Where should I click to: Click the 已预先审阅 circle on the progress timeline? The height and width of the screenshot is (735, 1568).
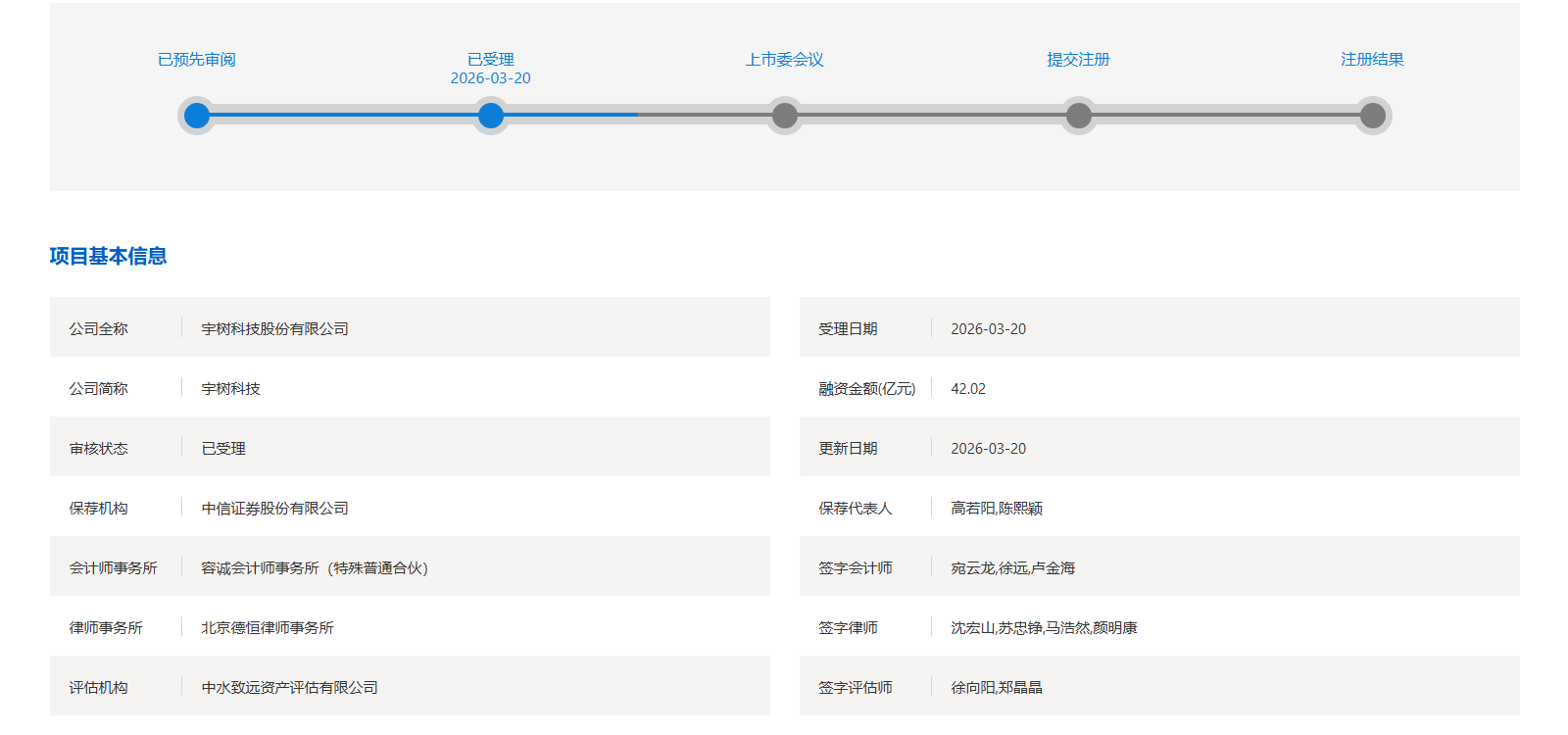(x=197, y=116)
